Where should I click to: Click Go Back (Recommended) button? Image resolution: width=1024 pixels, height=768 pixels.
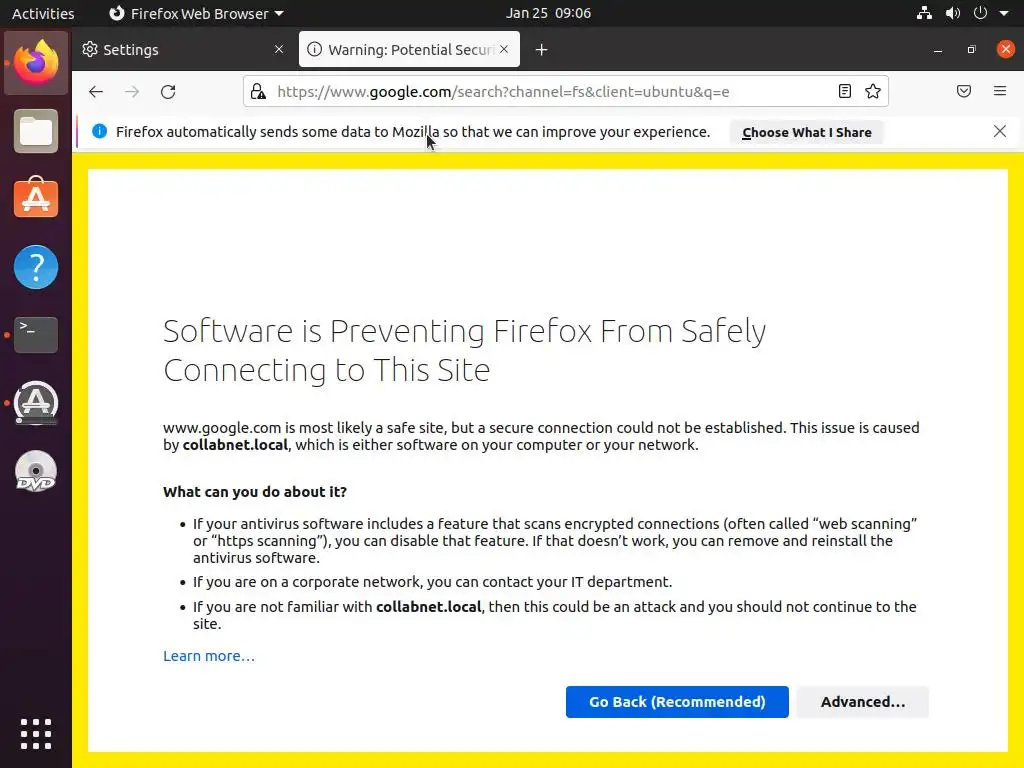coord(677,702)
